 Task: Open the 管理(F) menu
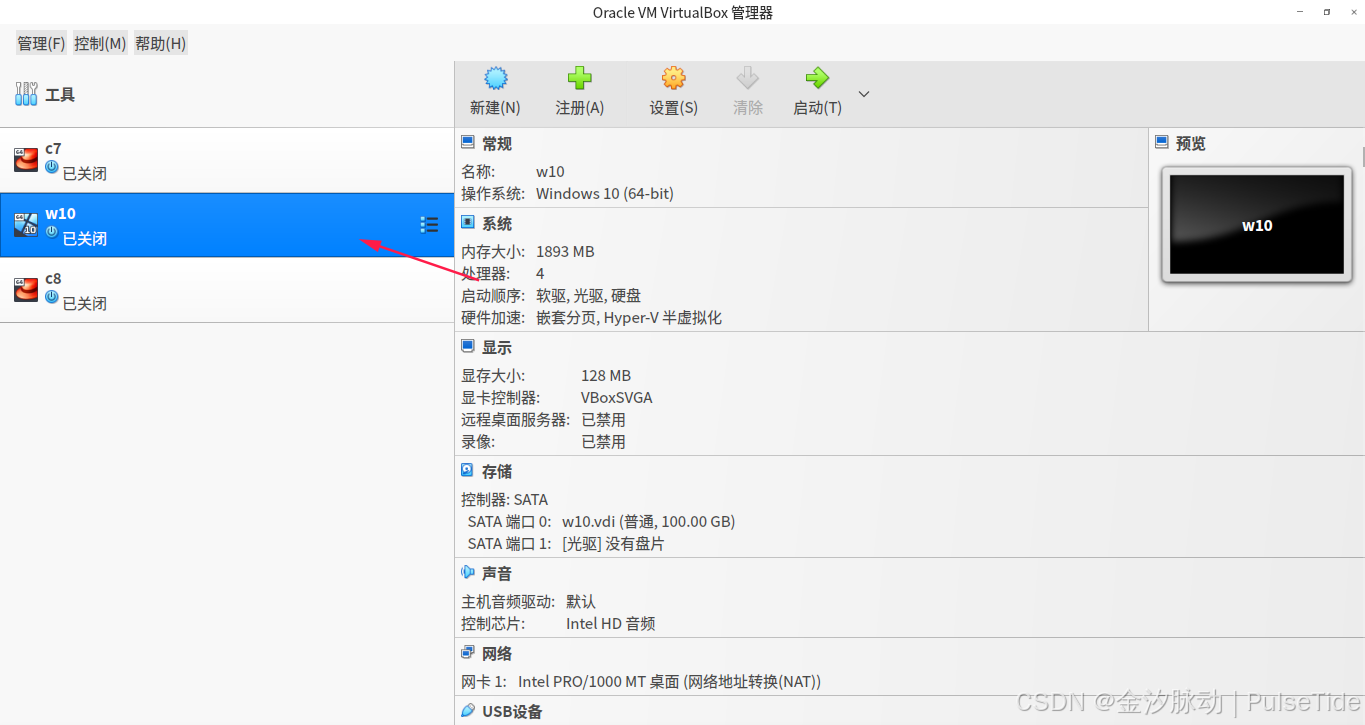pos(41,43)
